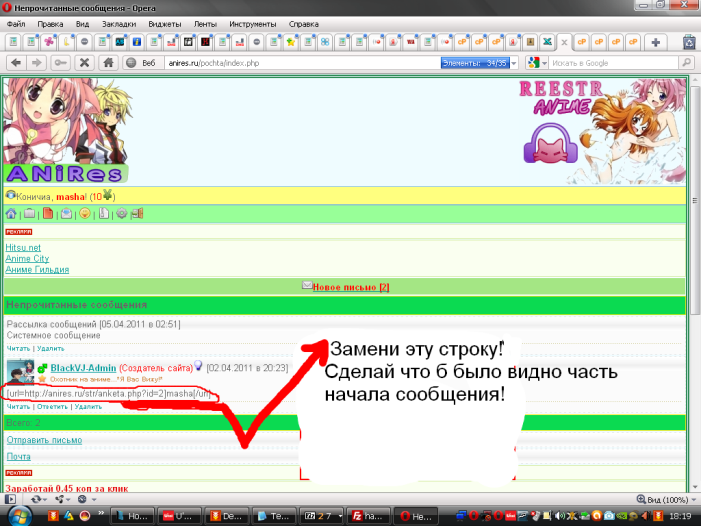Stop loading with the X toolbar button
Screen dimensions: 701x526
(84, 63)
